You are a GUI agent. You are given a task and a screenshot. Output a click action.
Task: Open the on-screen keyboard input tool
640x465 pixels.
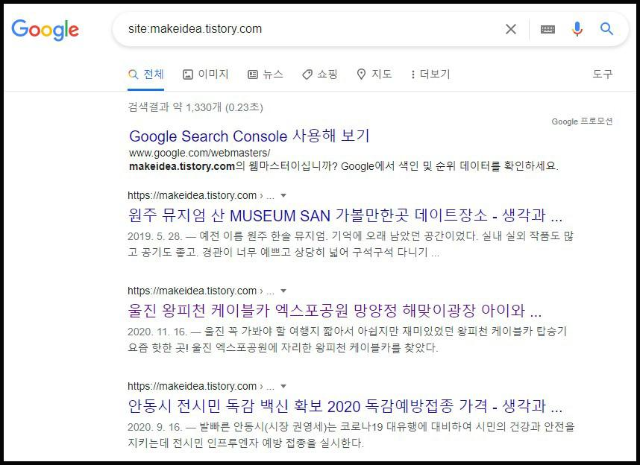point(547,29)
